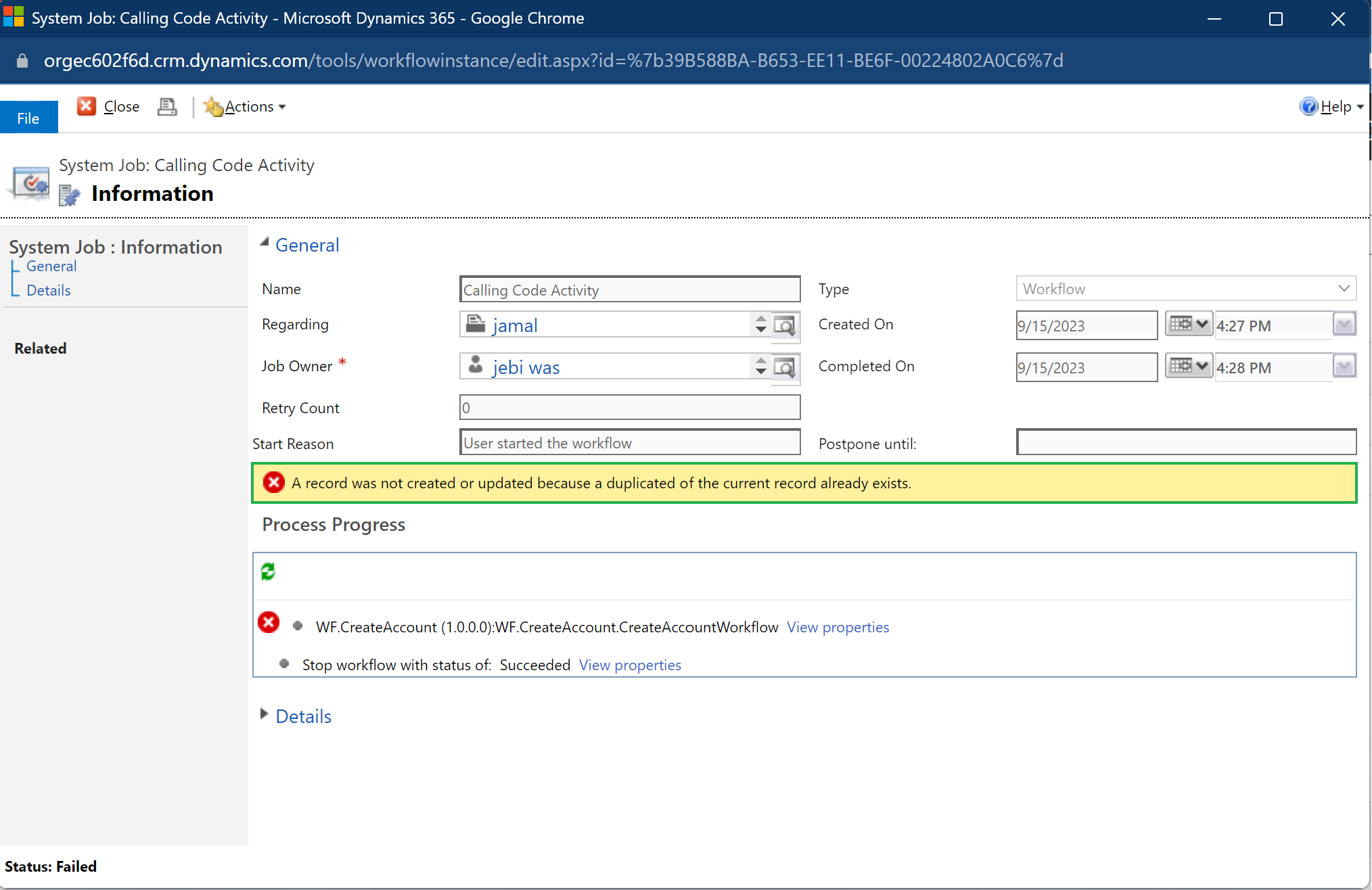Open the jamal record link
Screen dimensions: 1372x890
(x=515, y=325)
